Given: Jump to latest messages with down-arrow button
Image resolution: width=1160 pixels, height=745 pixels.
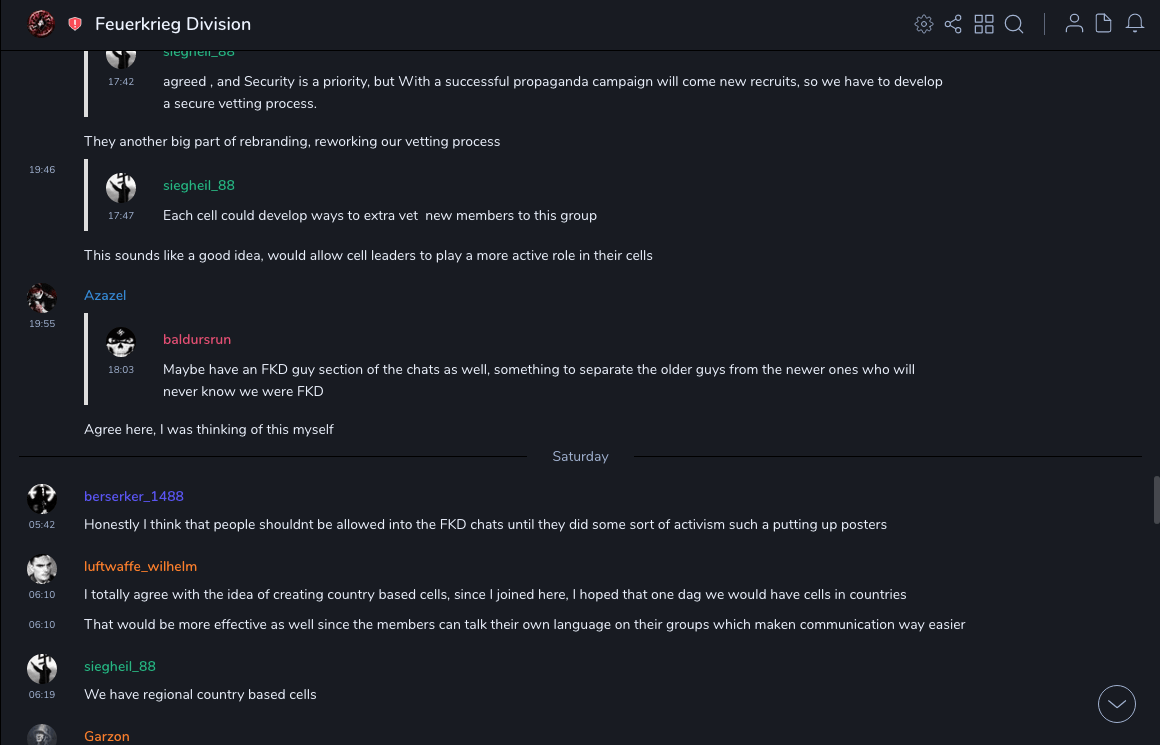Looking at the screenshot, I should pyautogui.click(x=1117, y=704).
